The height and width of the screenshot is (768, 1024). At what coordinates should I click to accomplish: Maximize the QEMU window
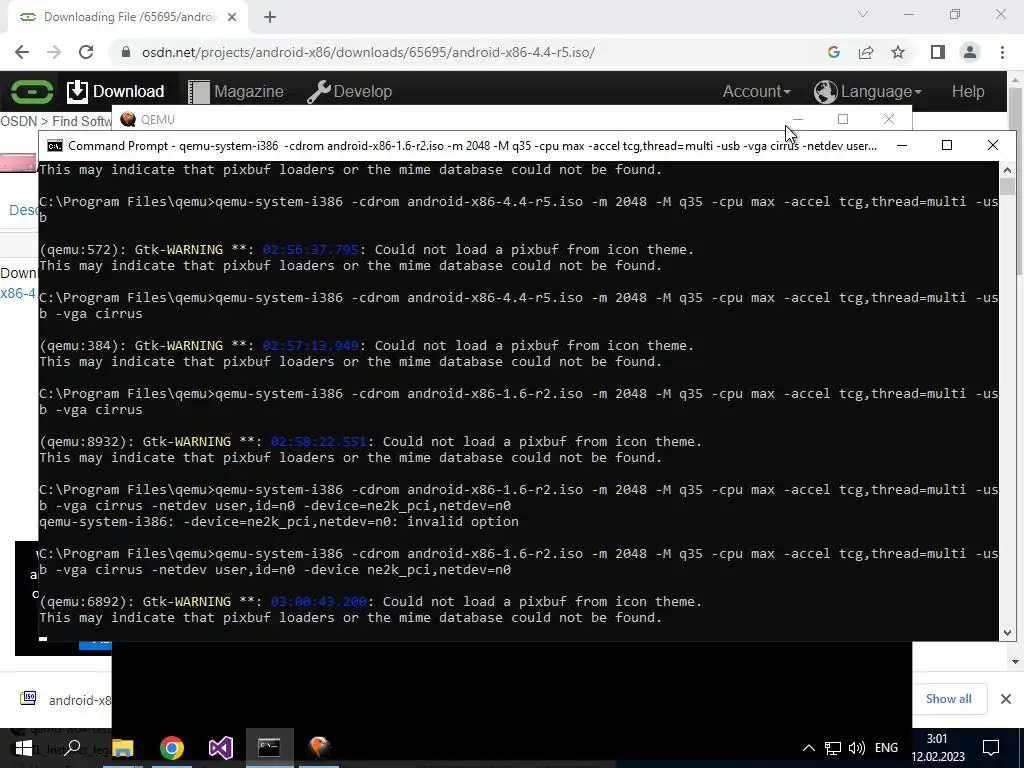point(843,119)
